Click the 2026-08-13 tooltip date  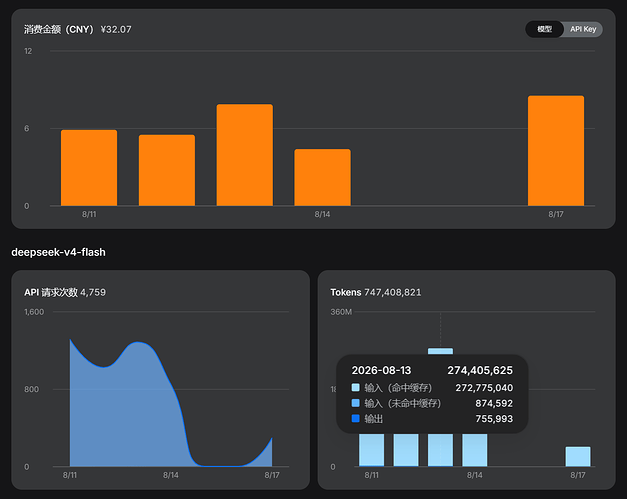pyautogui.click(x=381, y=371)
